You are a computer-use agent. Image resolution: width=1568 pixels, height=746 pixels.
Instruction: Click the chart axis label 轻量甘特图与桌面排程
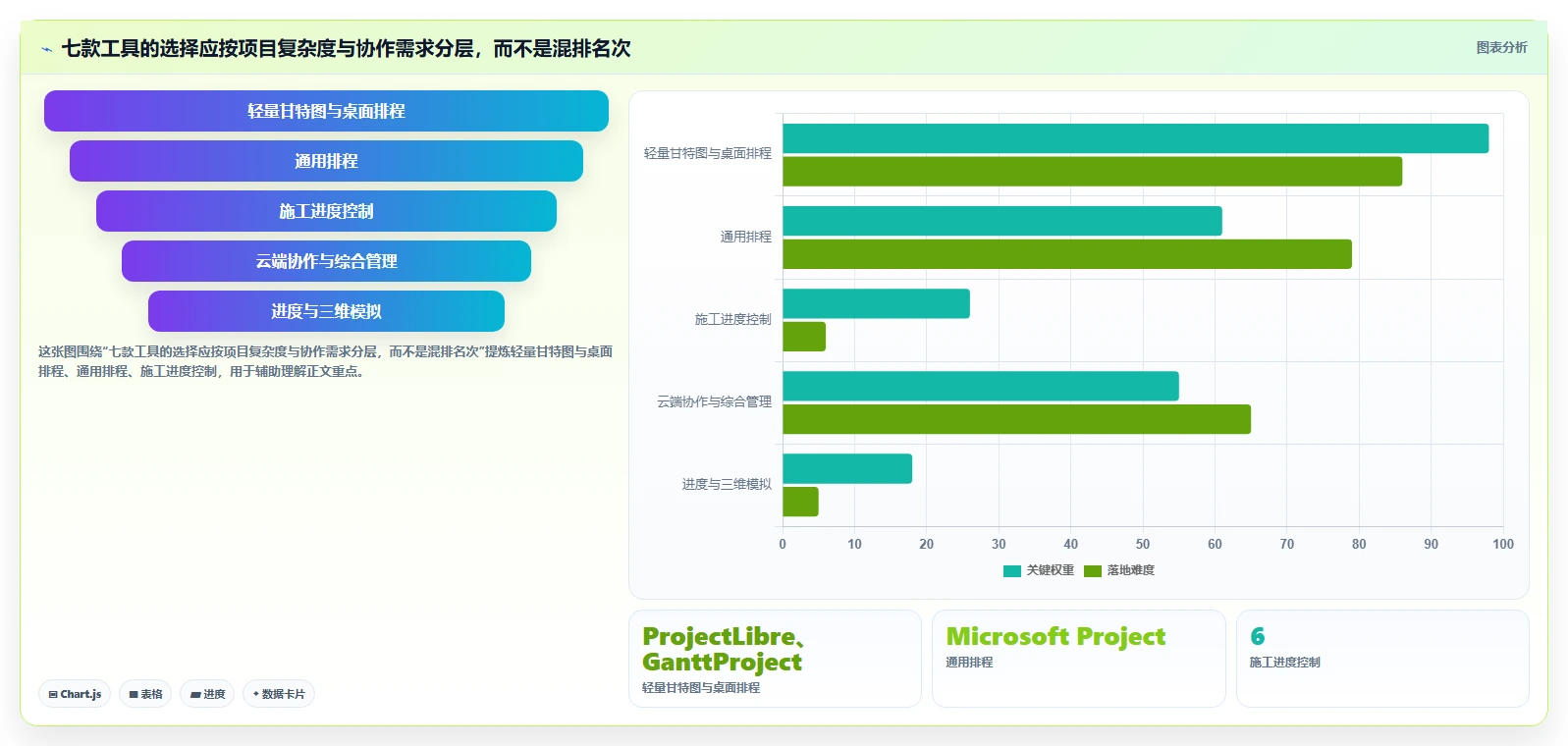(708, 154)
